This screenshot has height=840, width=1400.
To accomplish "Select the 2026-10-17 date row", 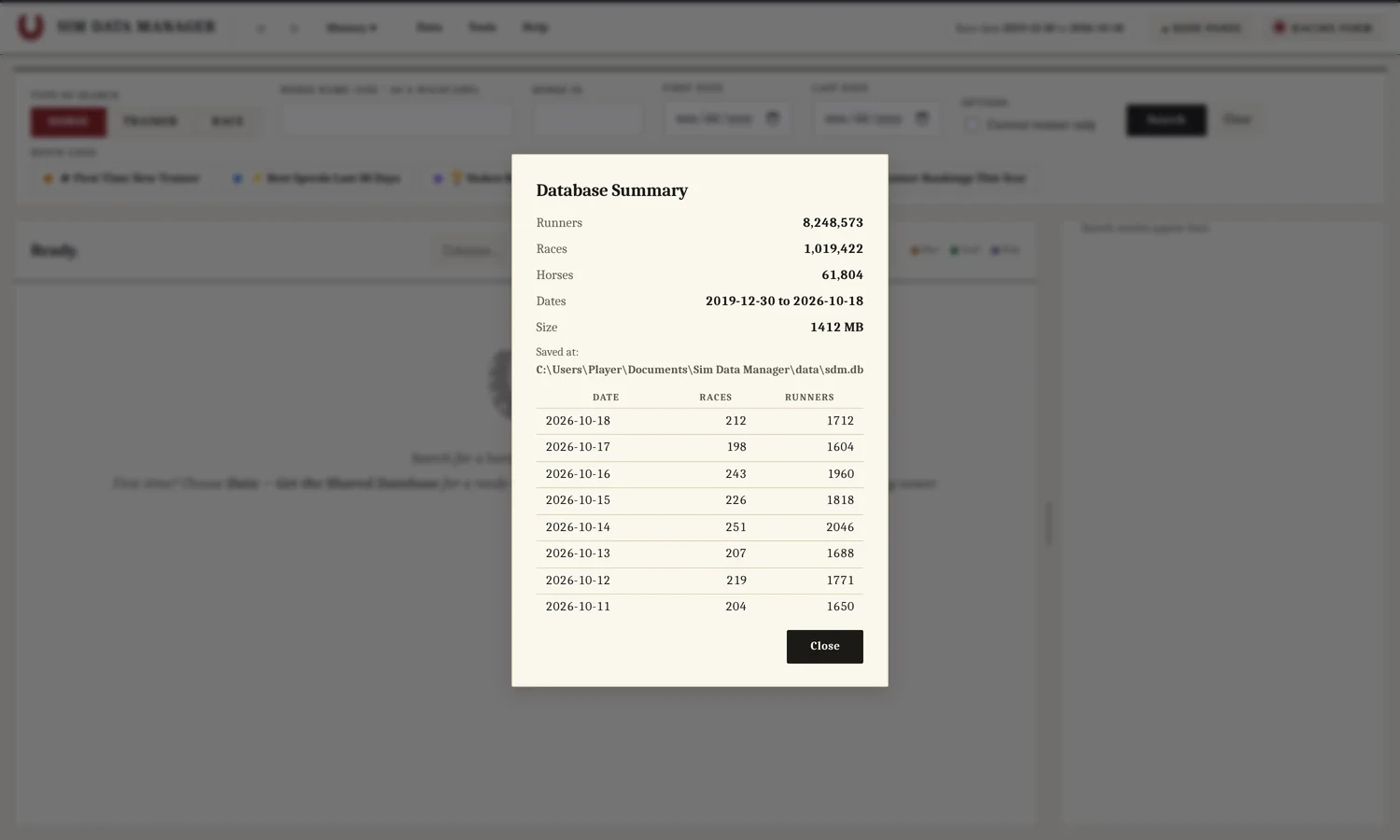I will tap(699, 447).
